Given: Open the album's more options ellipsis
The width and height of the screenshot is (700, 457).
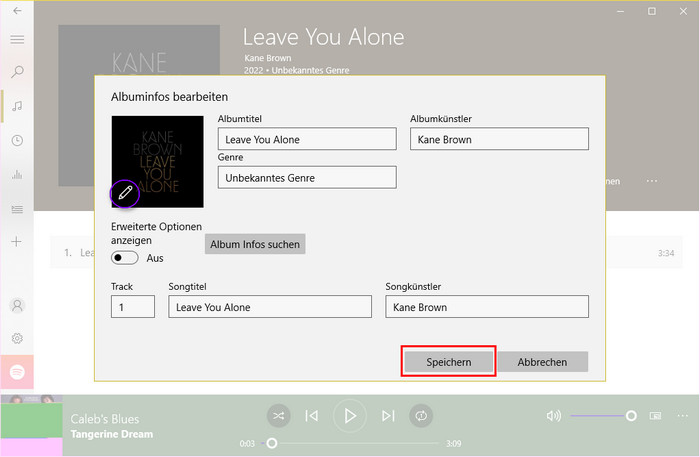Looking at the screenshot, I should tap(652, 181).
